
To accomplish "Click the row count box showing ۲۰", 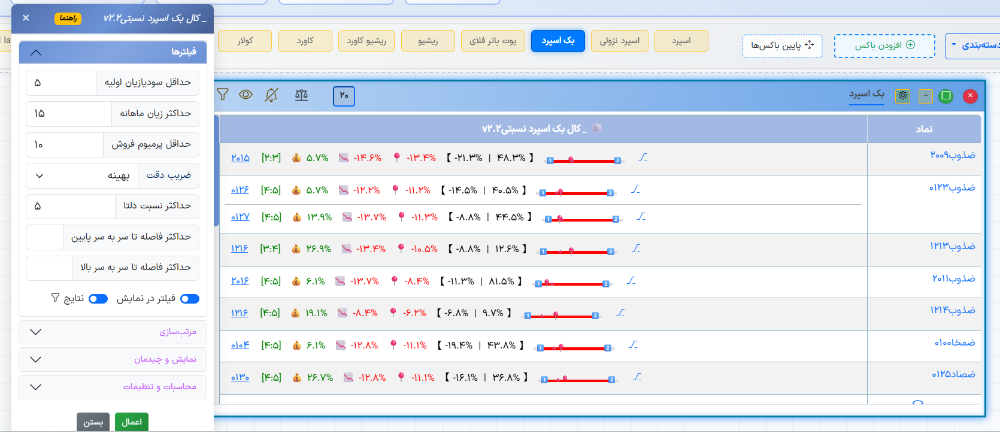I will (x=344, y=96).
